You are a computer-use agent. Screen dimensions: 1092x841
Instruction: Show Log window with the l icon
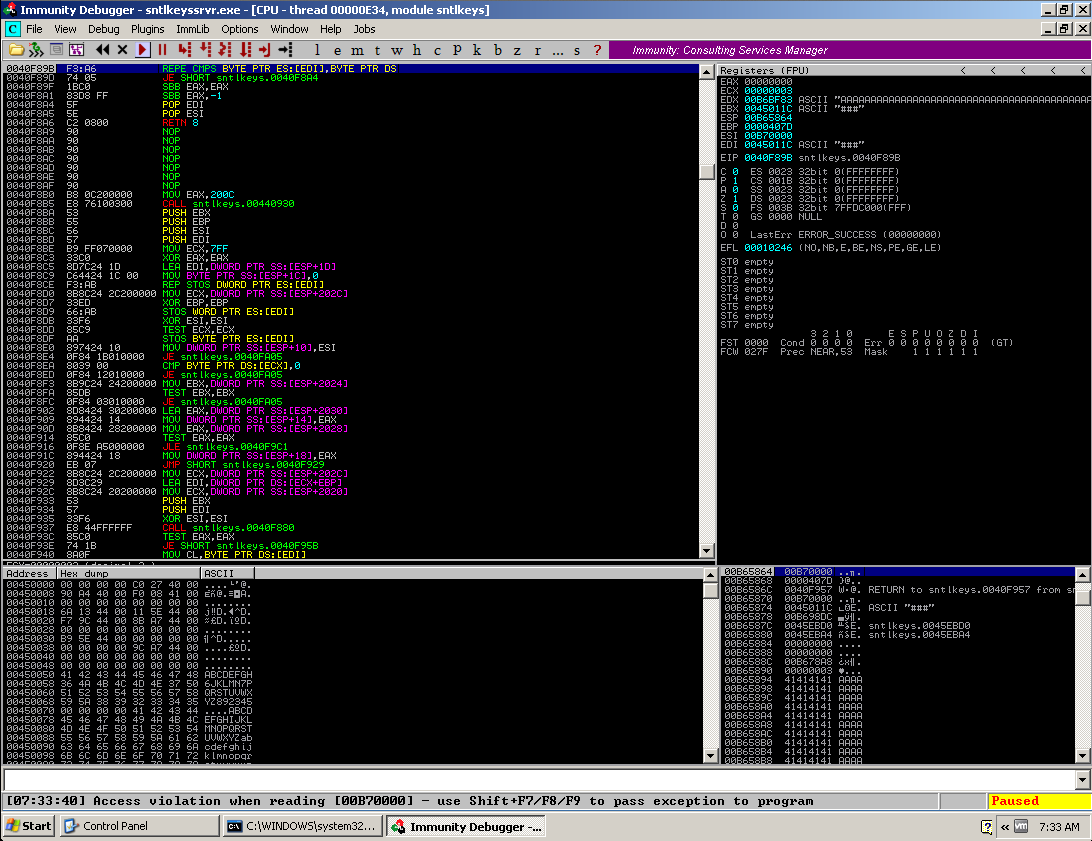click(318, 50)
